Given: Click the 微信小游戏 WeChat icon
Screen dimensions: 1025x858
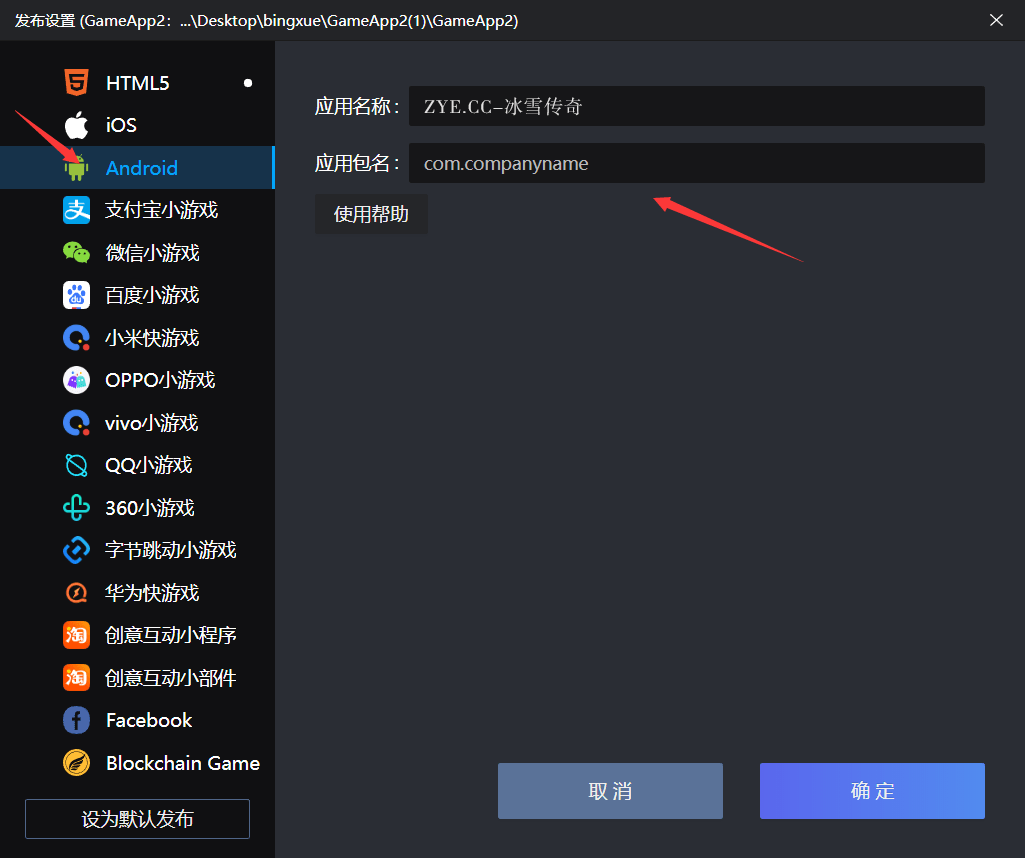Looking at the screenshot, I should pyautogui.click(x=76, y=252).
